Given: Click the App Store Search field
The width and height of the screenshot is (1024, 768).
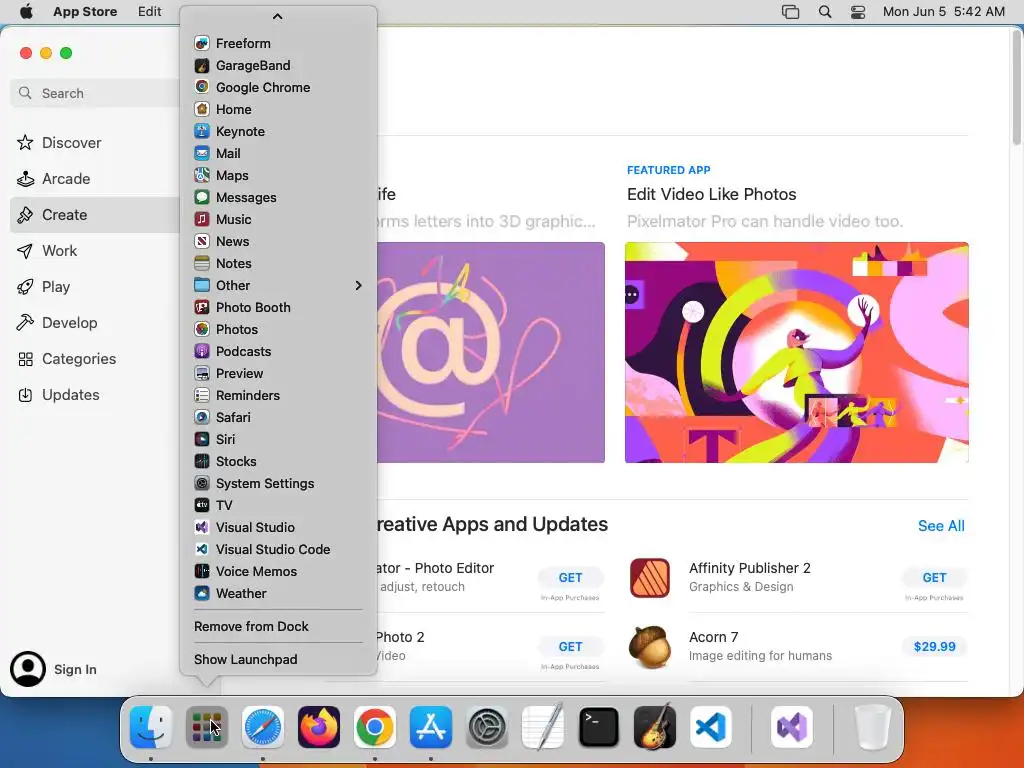Looking at the screenshot, I should coord(95,93).
